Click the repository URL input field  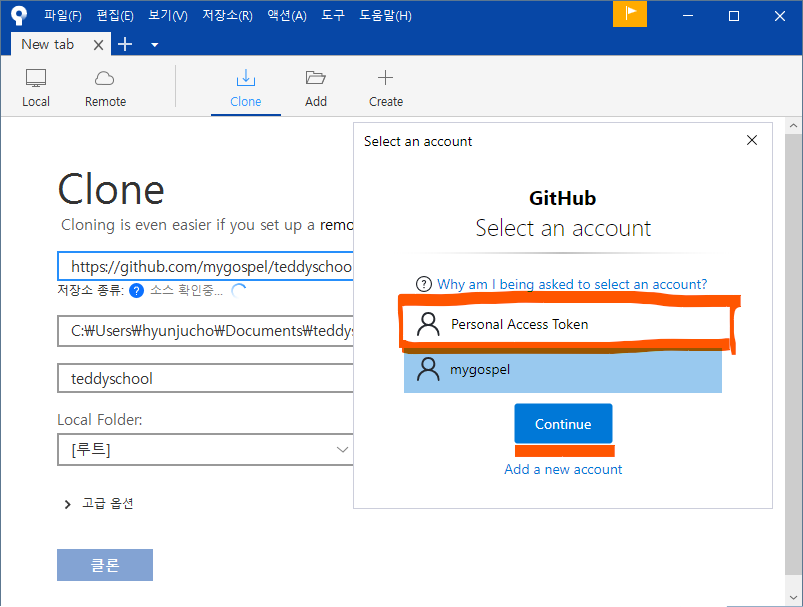click(205, 266)
